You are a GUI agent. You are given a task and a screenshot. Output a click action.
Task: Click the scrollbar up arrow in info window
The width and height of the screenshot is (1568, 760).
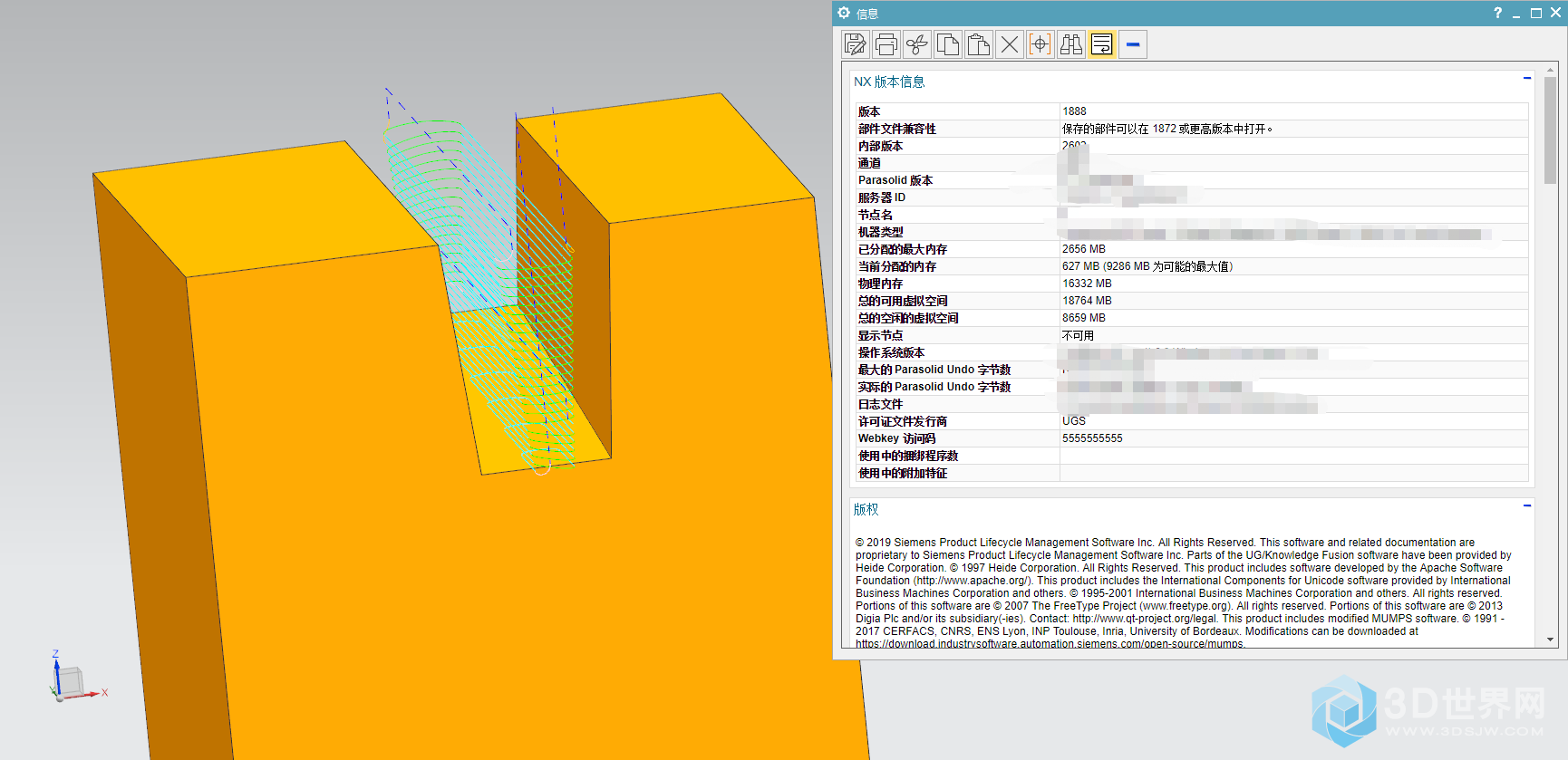coord(1550,69)
